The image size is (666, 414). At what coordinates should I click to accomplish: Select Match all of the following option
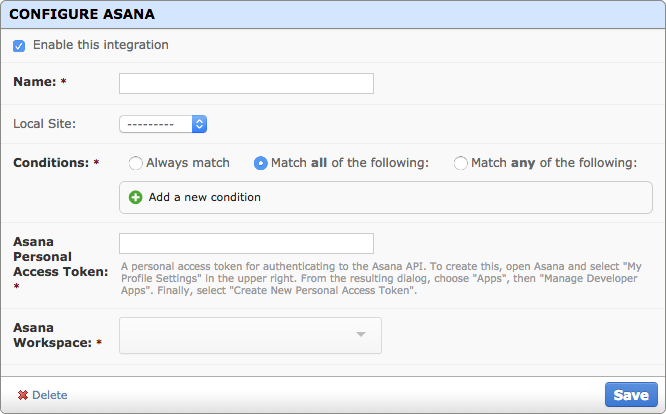tap(260, 163)
